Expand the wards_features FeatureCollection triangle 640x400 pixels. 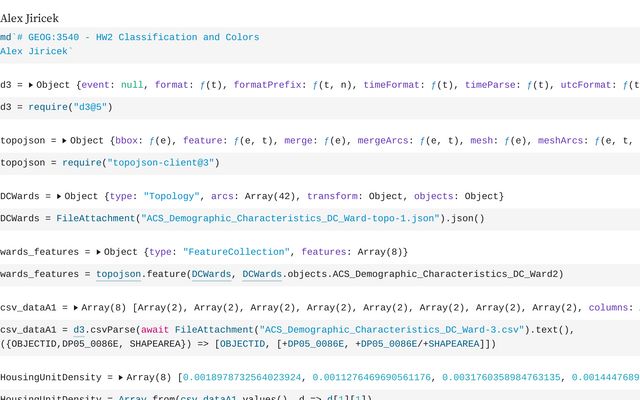[x=100, y=253]
